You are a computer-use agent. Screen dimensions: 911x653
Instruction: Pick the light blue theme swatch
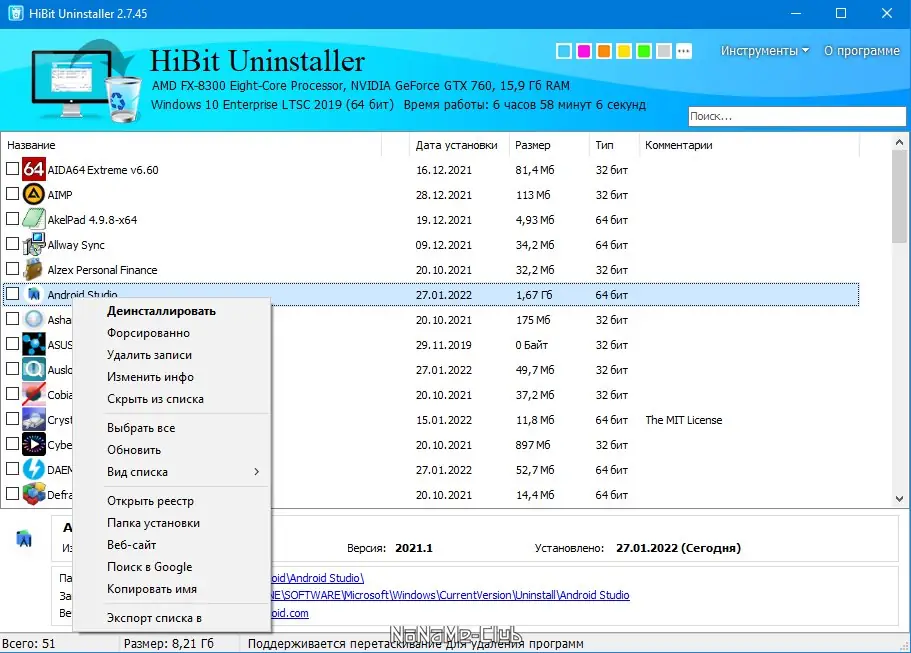(564, 51)
